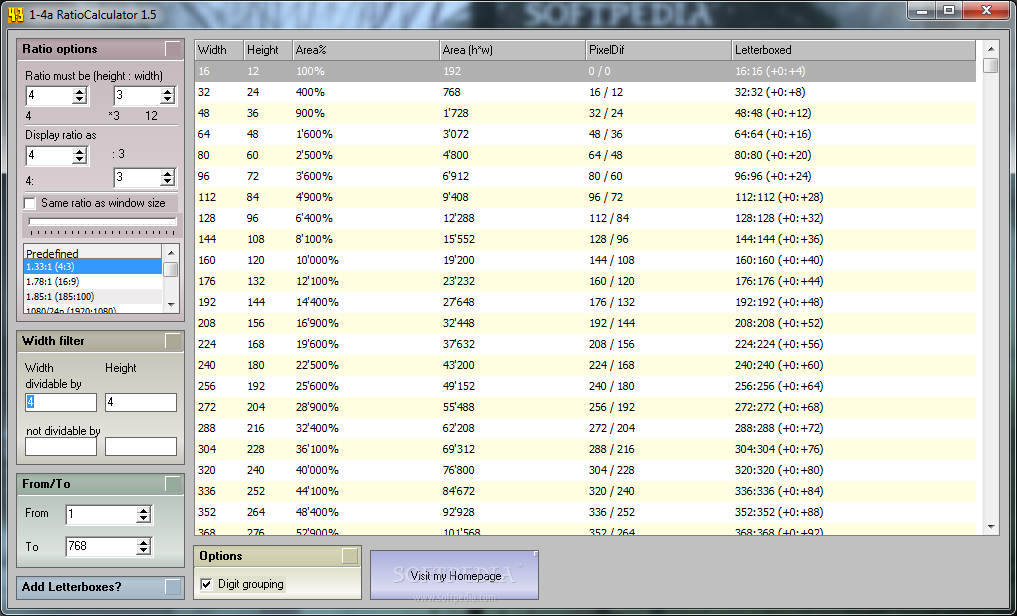Click the Height not dividable by field
Screen dimensions: 1017x616
pos(141,446)
